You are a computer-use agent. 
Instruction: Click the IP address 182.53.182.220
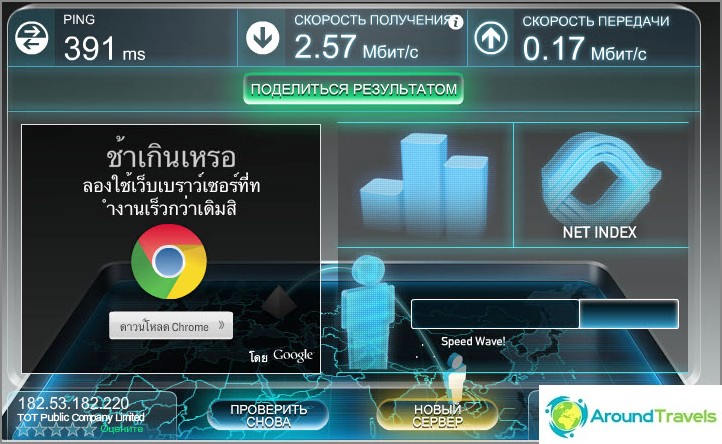73,403
